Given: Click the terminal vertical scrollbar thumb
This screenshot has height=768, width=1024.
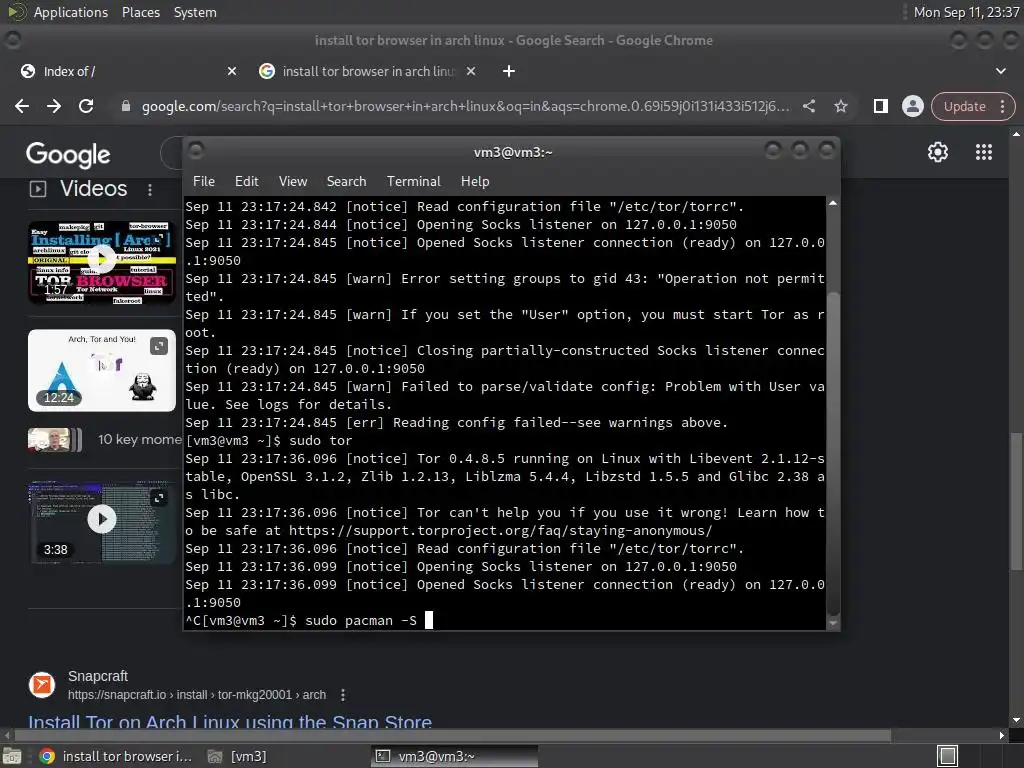Looking at the screenshot, I should [x=833, y=454].
